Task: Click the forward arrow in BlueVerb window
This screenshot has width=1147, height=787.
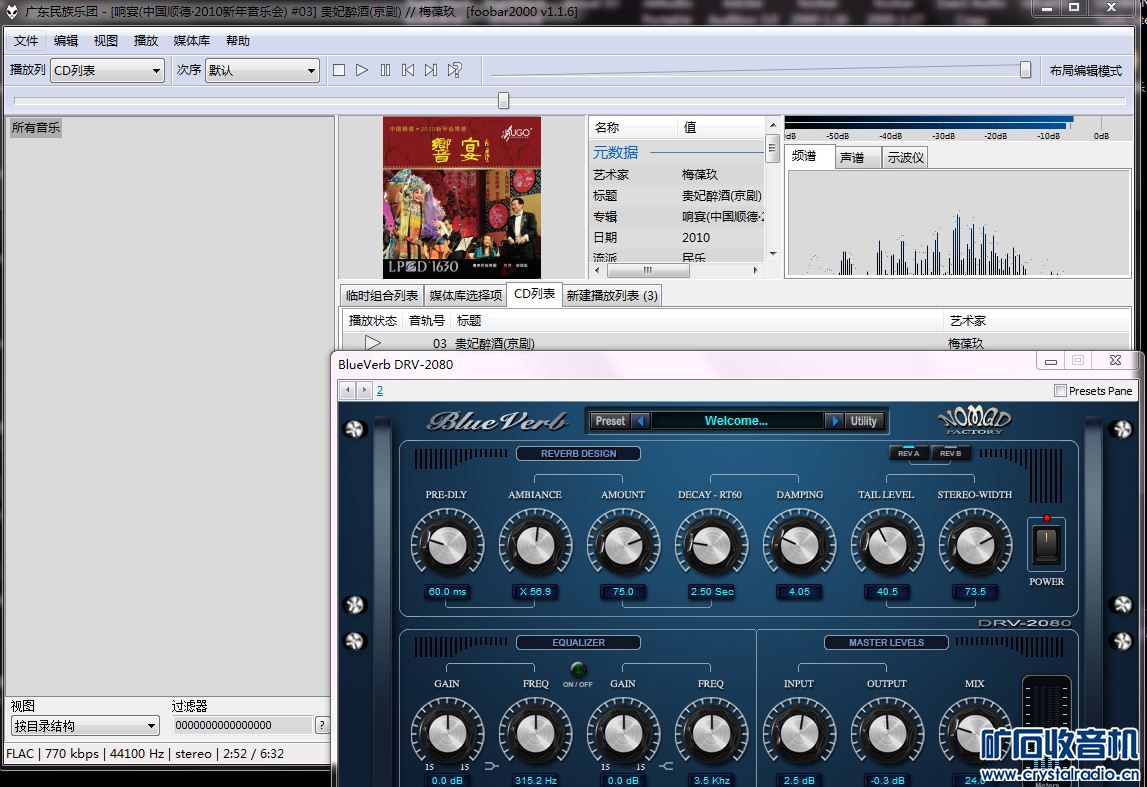Action: click(x=364, y=390)
